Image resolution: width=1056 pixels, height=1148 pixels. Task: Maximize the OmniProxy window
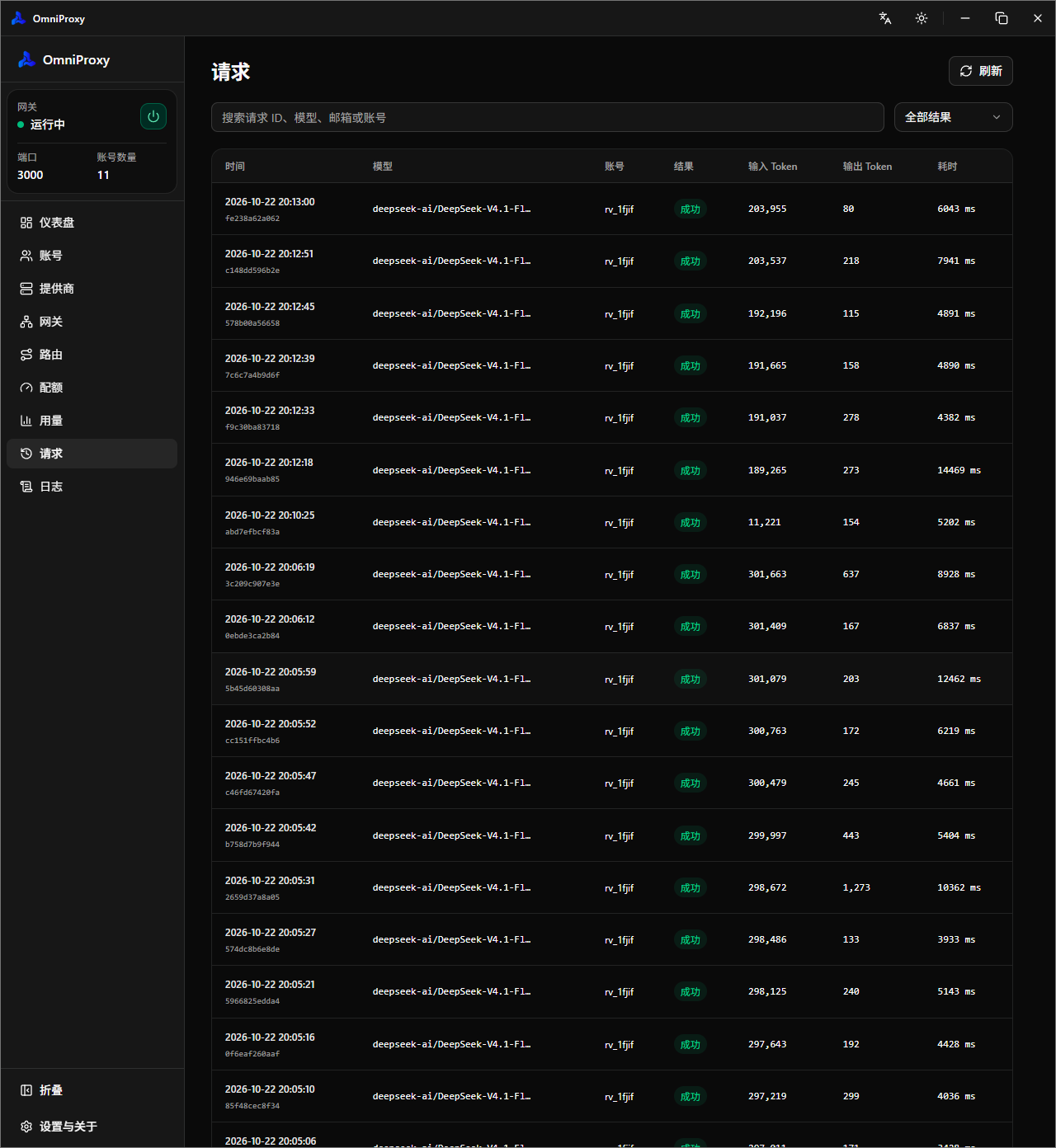(x=1002, y=18)
